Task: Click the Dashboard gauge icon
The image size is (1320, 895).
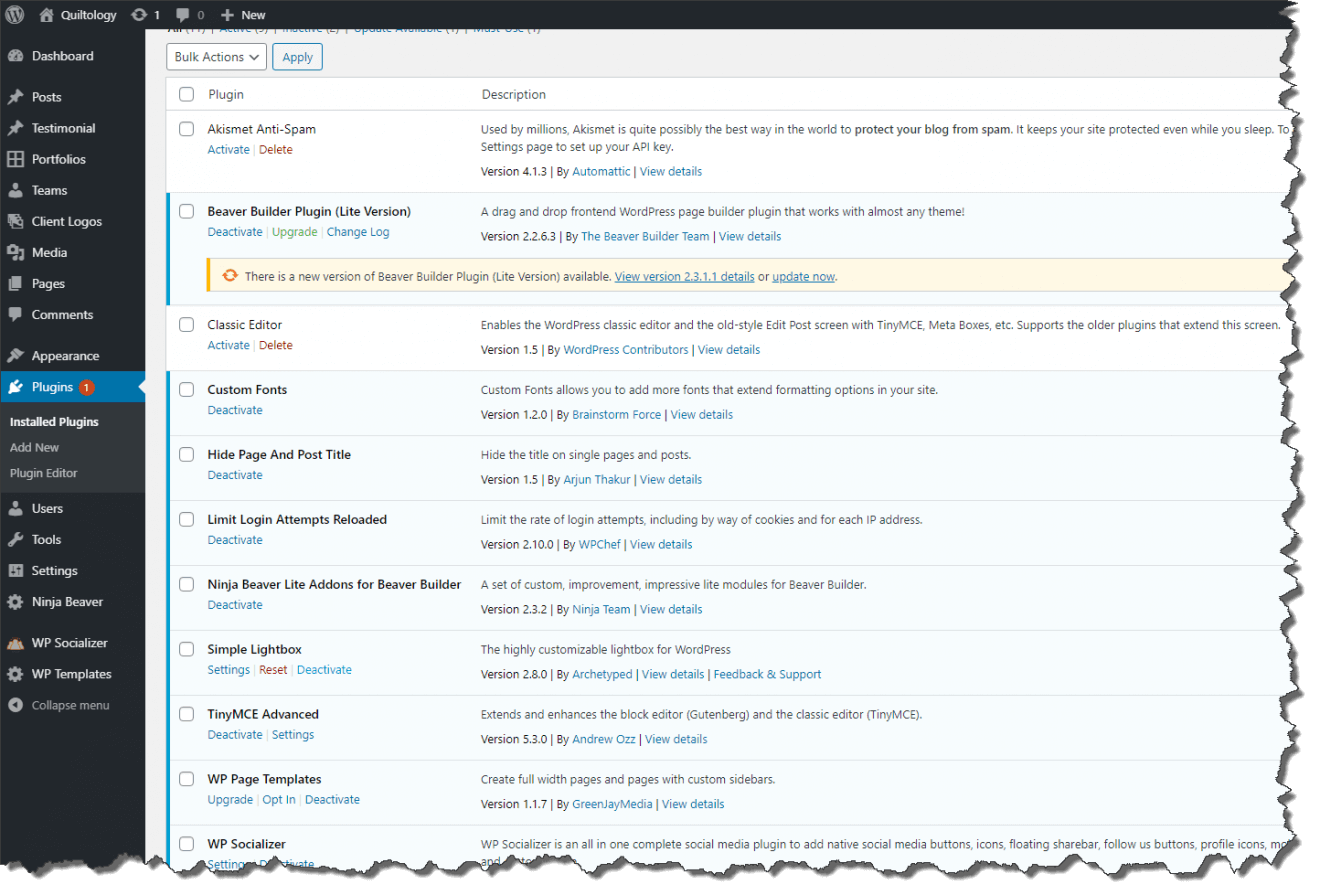Action: pos(15,56)
